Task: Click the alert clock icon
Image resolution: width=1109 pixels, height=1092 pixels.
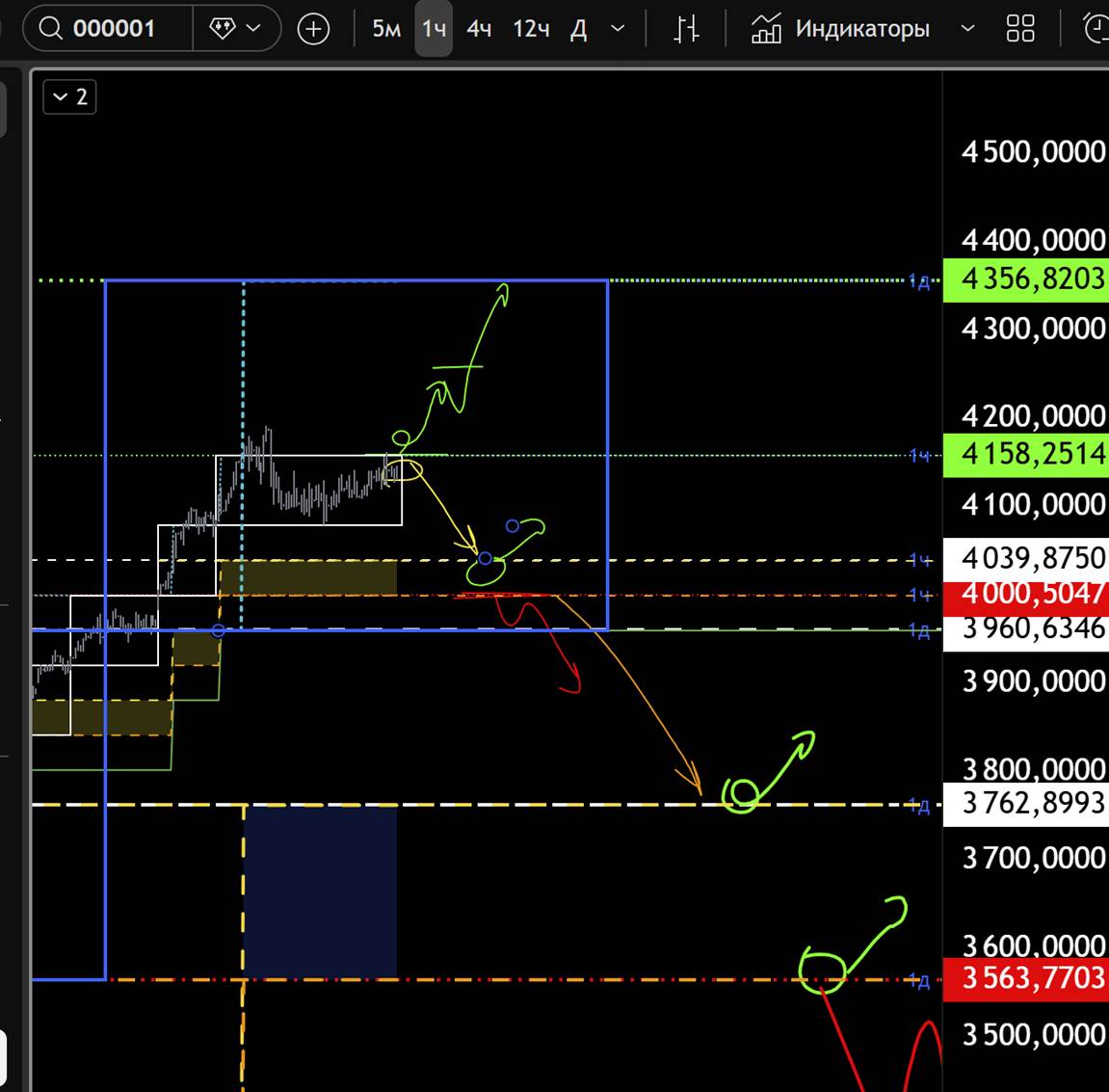Action: (x=1096, y=29)
